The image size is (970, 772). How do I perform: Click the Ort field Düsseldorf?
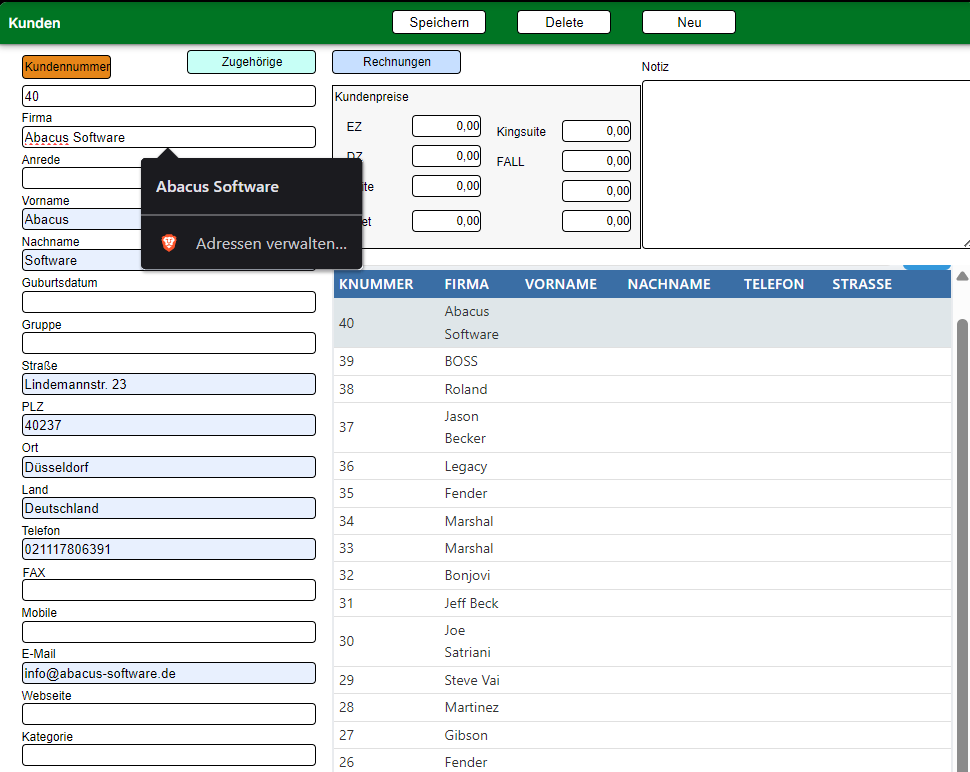coord(168,467)
